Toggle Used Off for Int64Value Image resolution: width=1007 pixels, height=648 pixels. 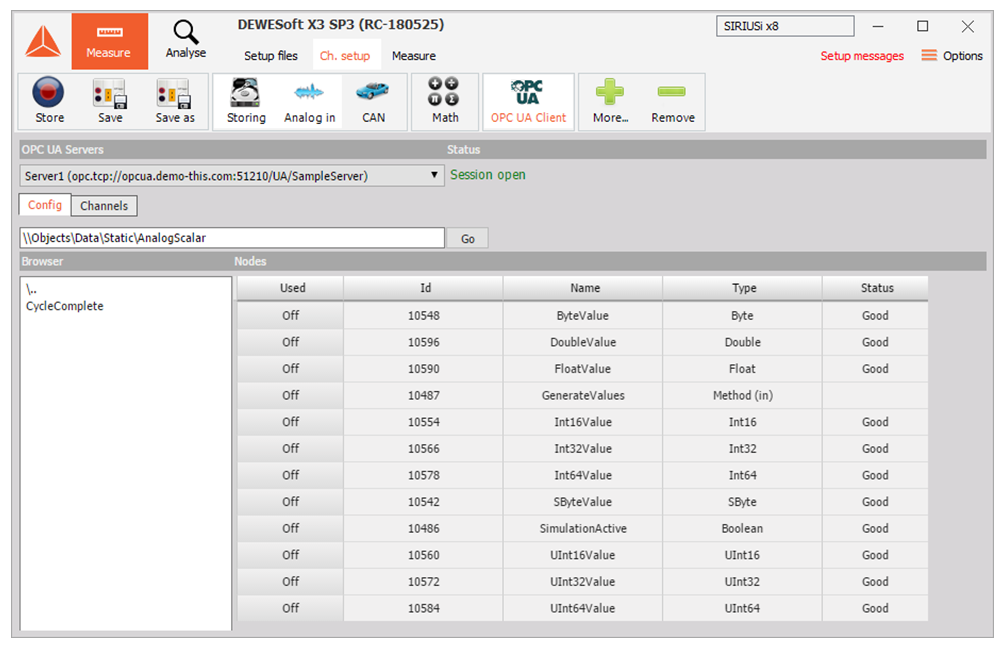(x=290, y=475)
